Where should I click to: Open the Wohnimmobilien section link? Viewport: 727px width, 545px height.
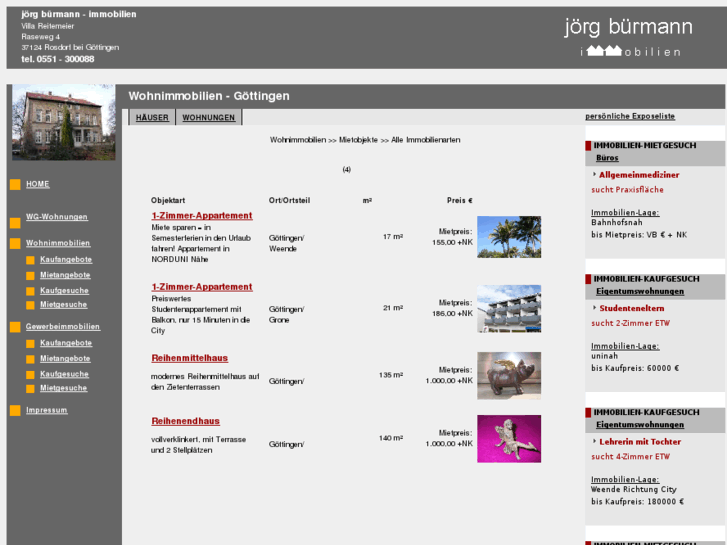coord(58,243)
